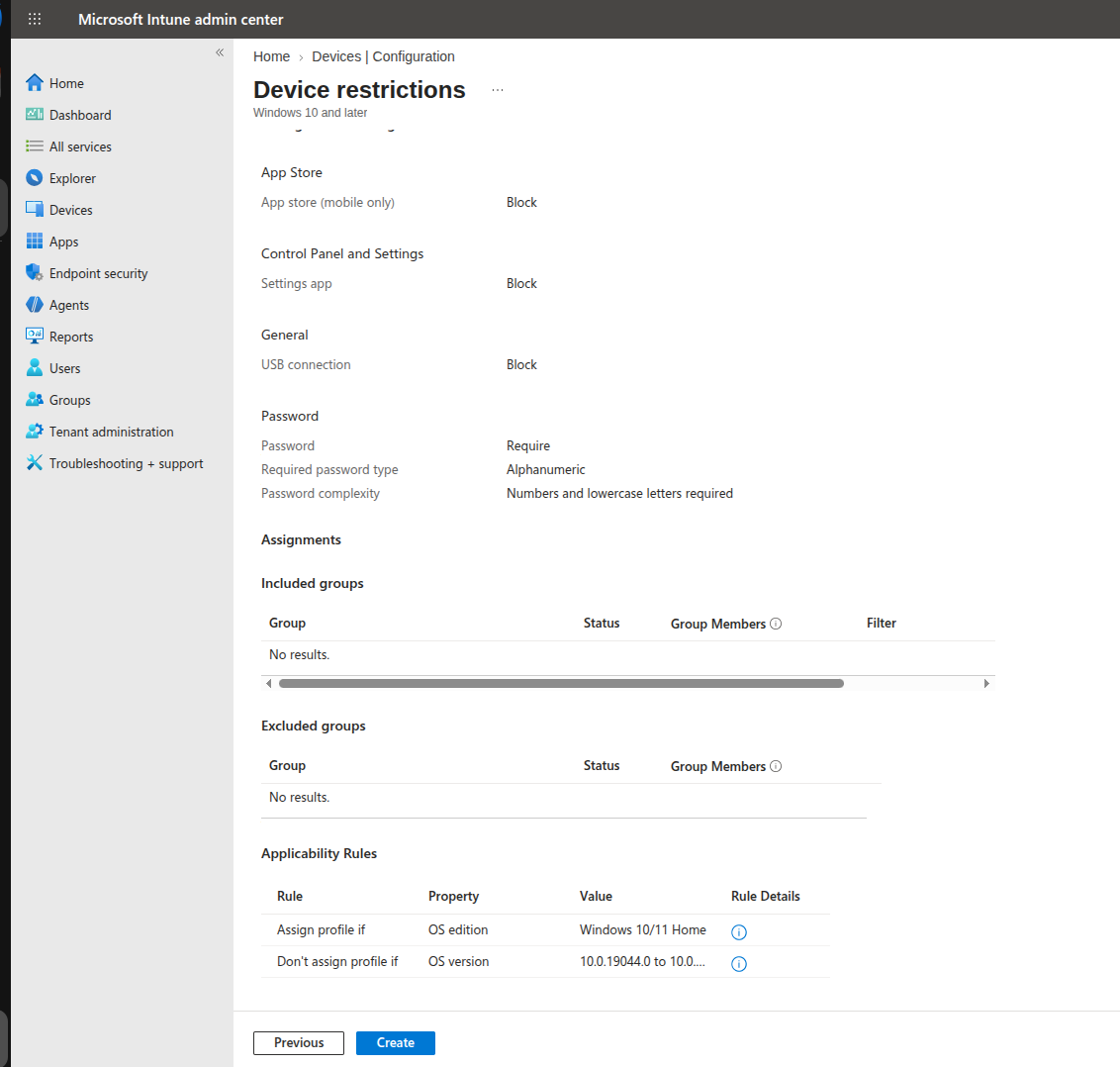This screenshot has height=1067, width=1120.
Task: Click the All services list icon
Action: click(x=35, y=145)
